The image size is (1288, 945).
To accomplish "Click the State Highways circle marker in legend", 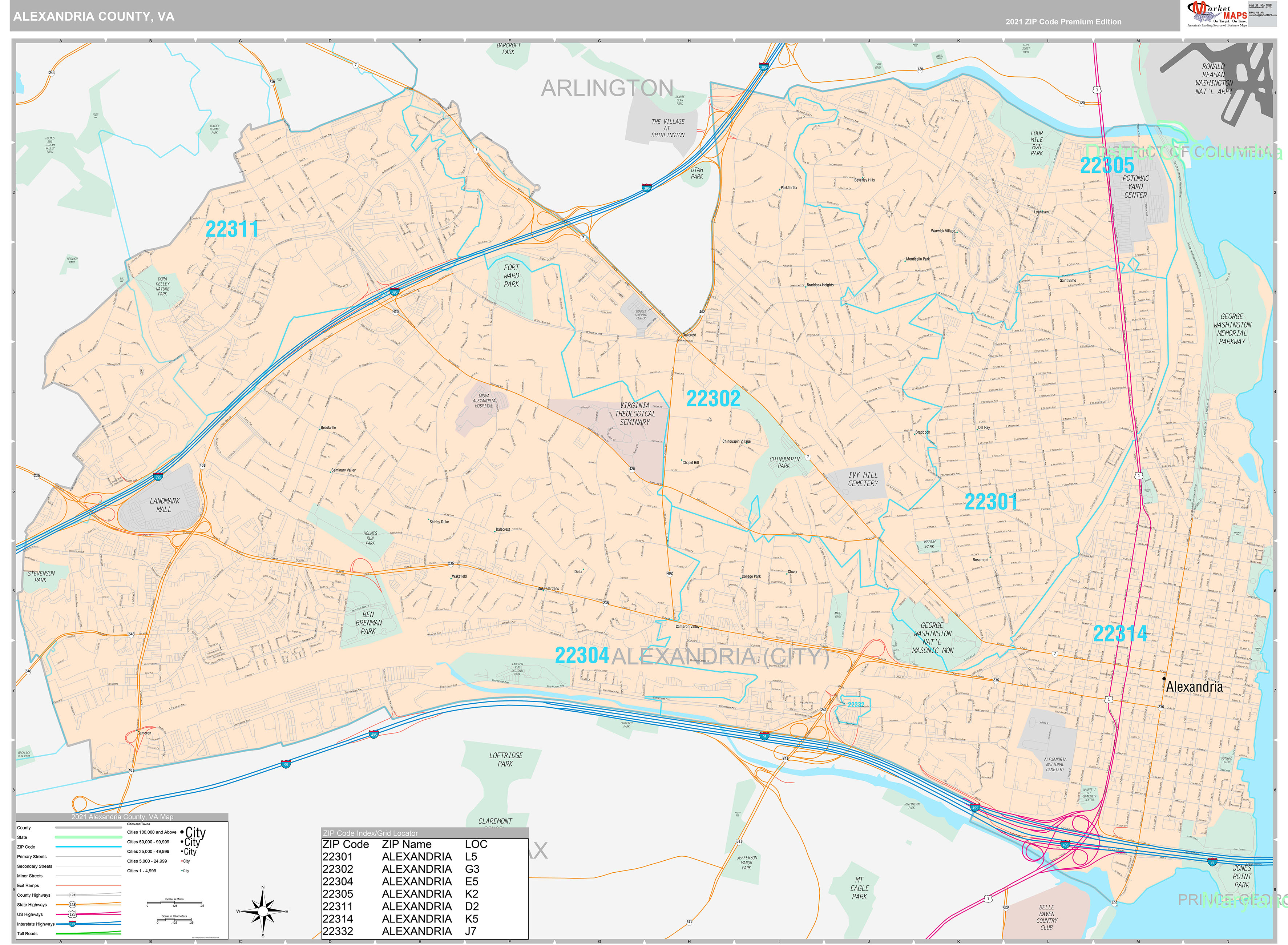I will (x=73, y=905).
